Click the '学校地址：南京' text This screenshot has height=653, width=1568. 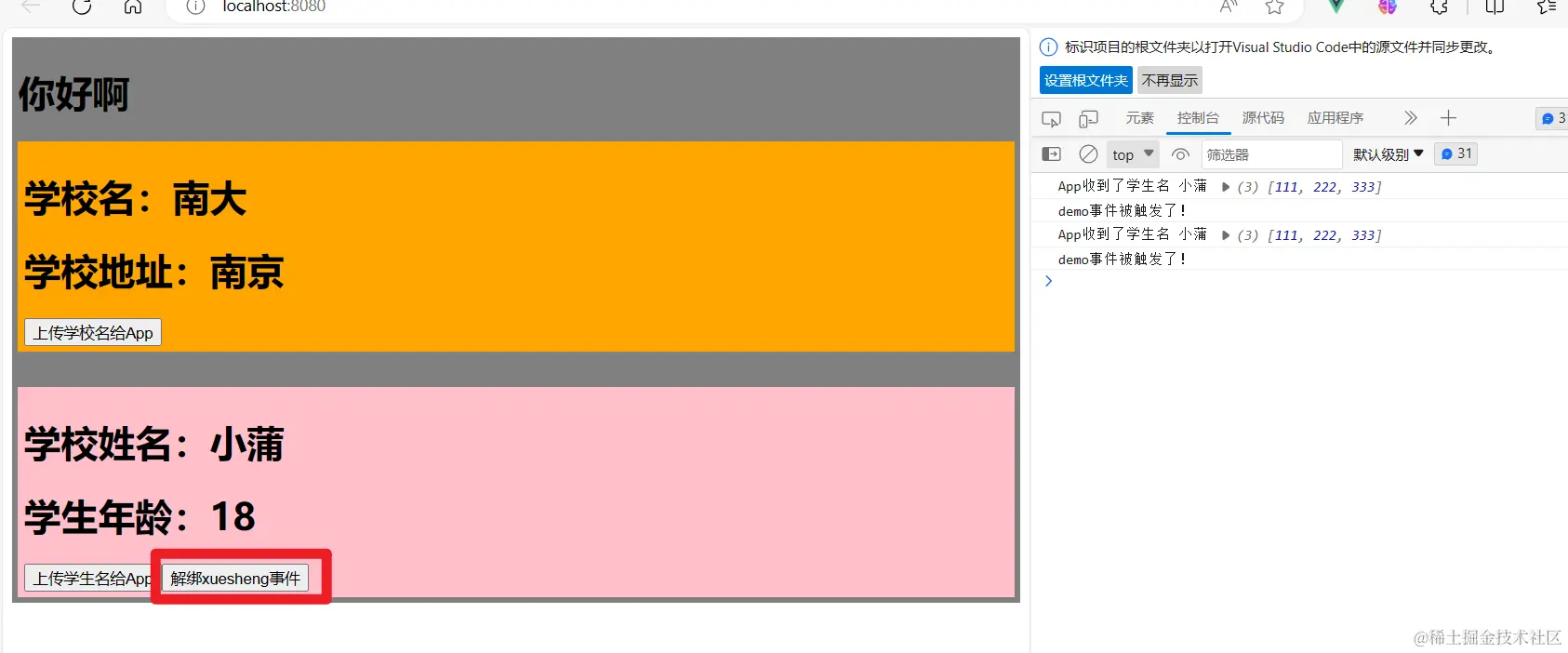pyautogui.click(x=154, y=273)
